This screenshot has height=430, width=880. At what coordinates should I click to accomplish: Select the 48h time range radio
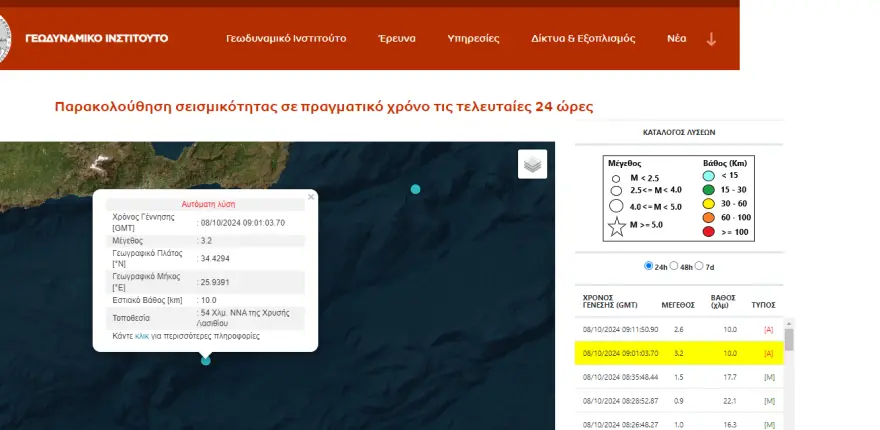click(674, 267)
